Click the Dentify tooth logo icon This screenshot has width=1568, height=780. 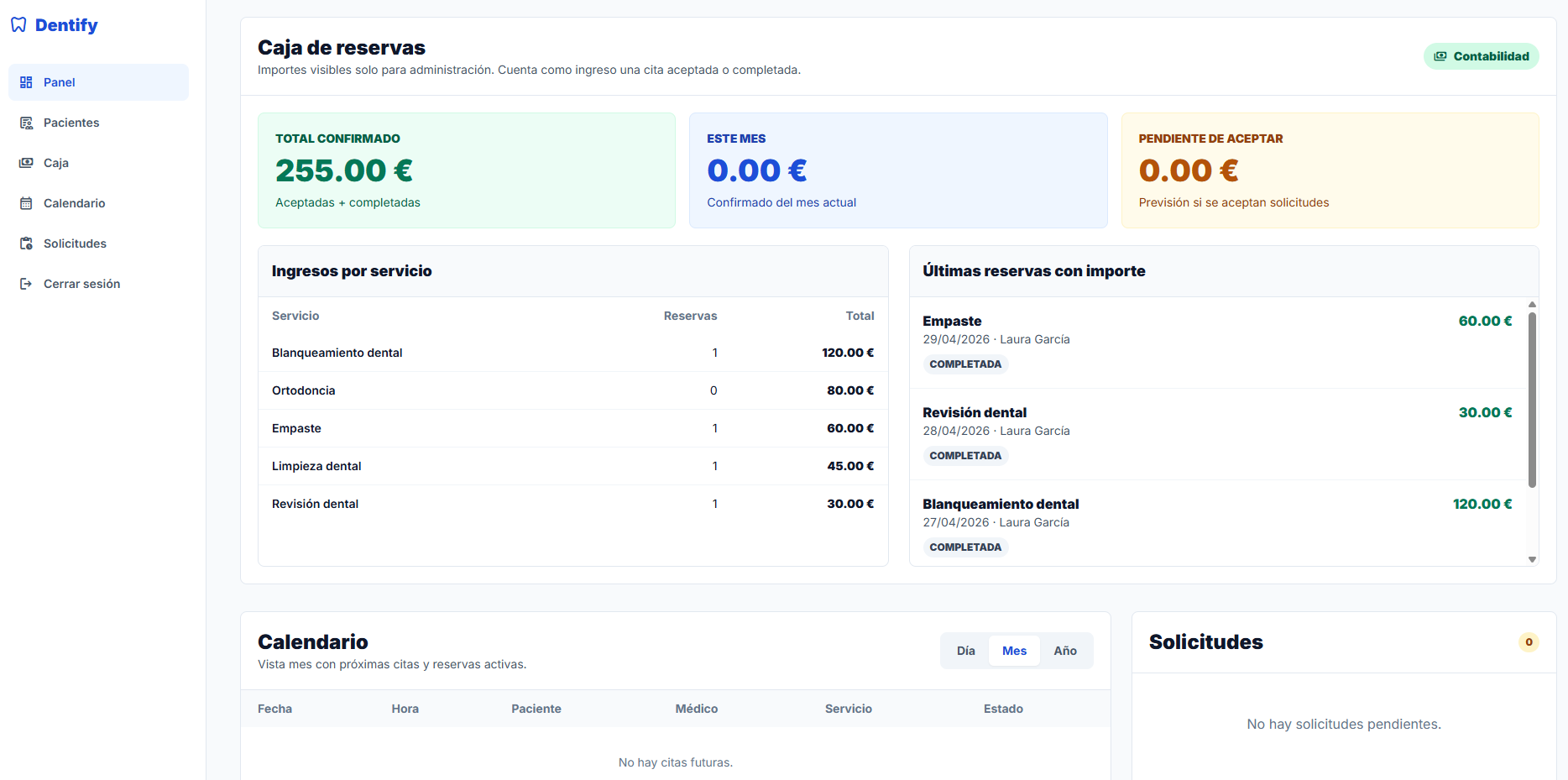point(18,25)
